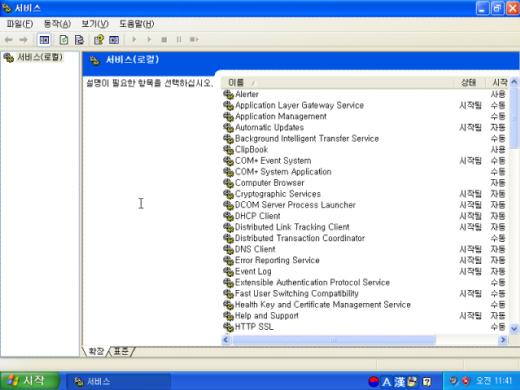The image size is (520, 390).
Task: Select Extensible Authentication Protocol Service
Action: pos(312,282)
